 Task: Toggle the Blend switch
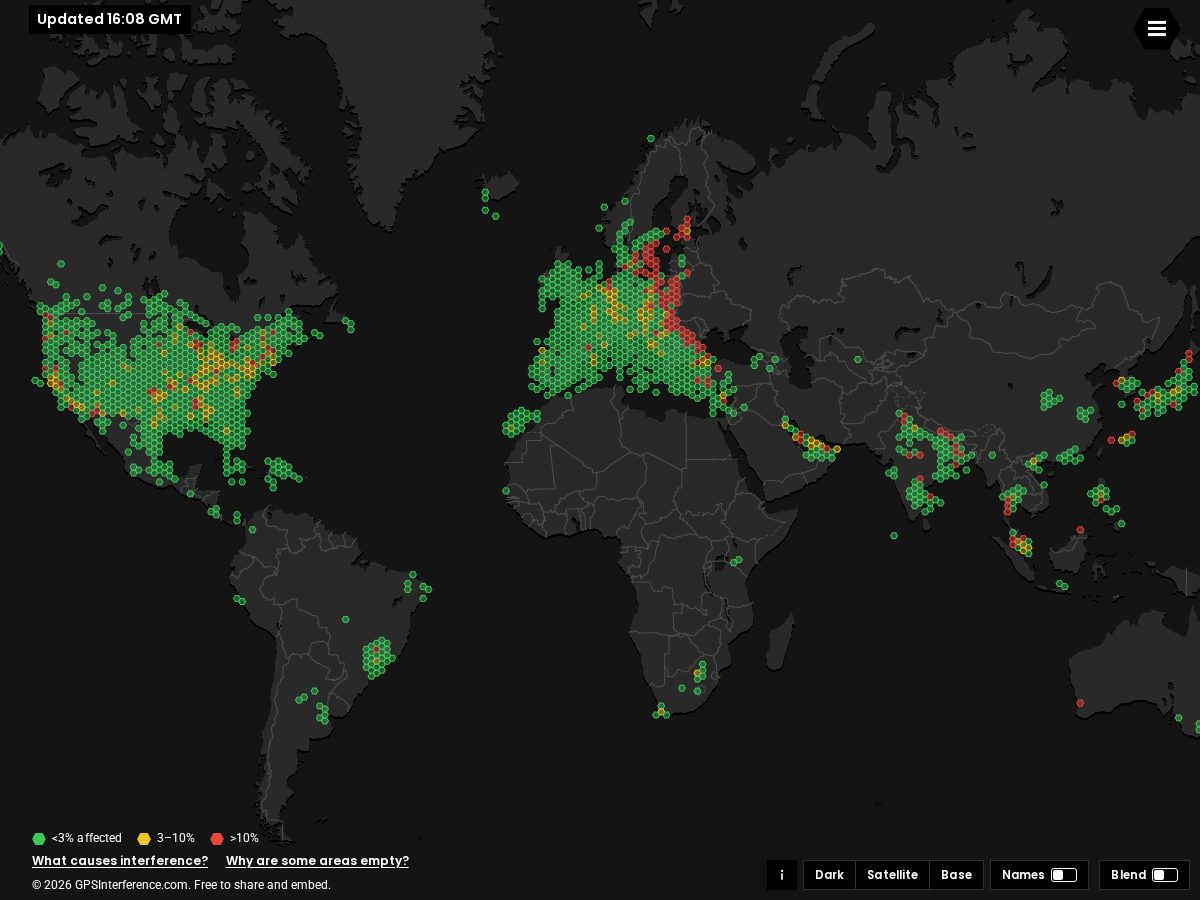pos(1165,875)
